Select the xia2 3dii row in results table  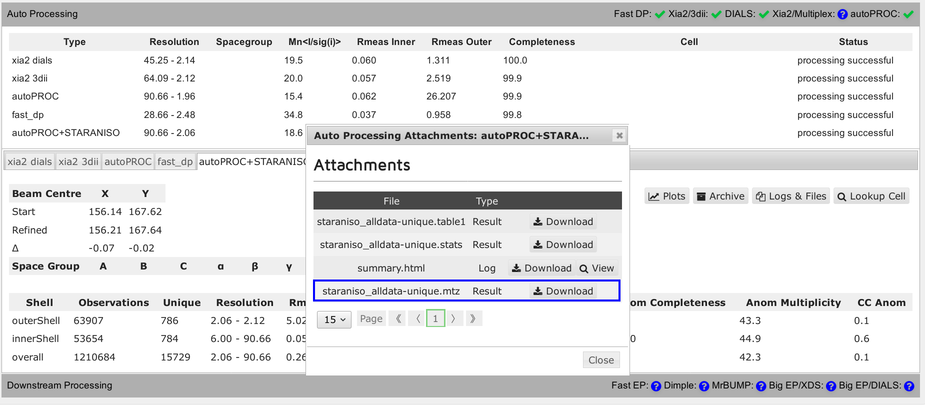(x=460, y=78)
